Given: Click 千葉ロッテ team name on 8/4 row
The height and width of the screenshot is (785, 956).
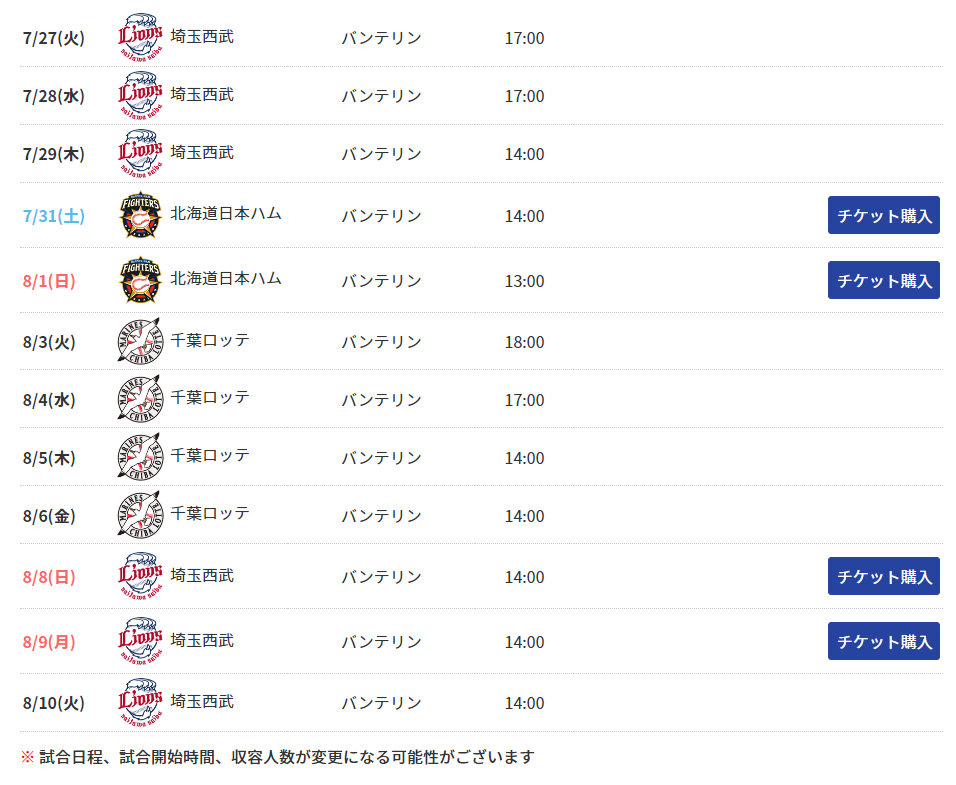Looking at the screenshot, I should pyautogui.click(x=210, y=397).
